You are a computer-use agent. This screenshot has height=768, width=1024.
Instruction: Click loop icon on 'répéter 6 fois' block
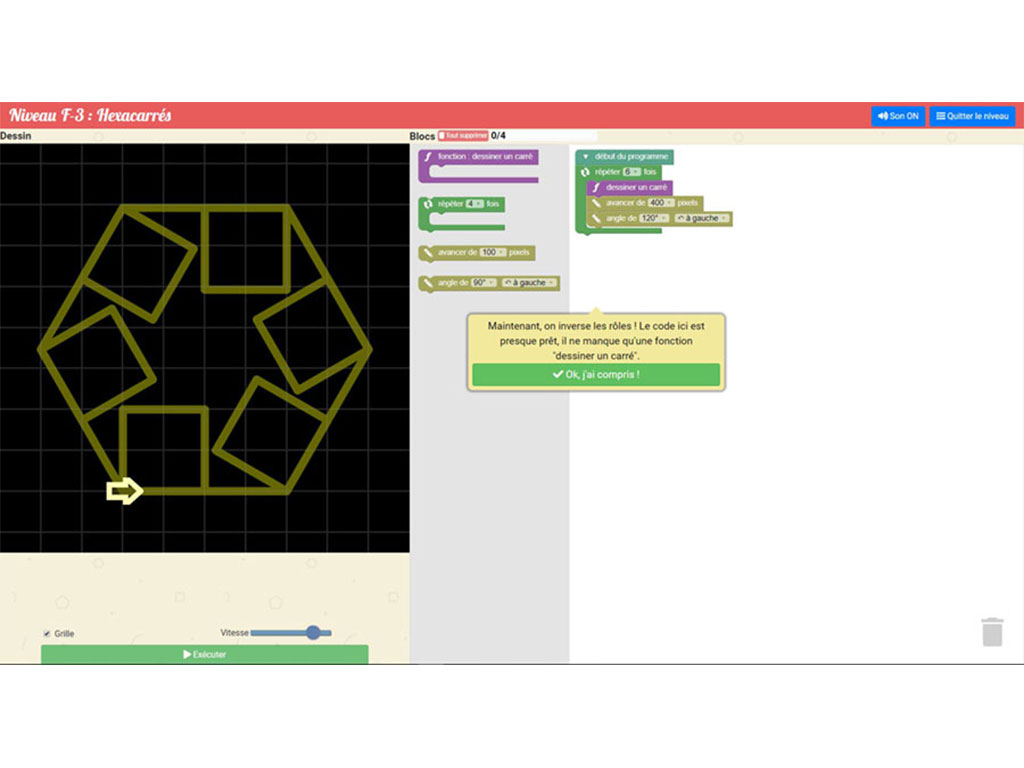[x=585, y=172]
